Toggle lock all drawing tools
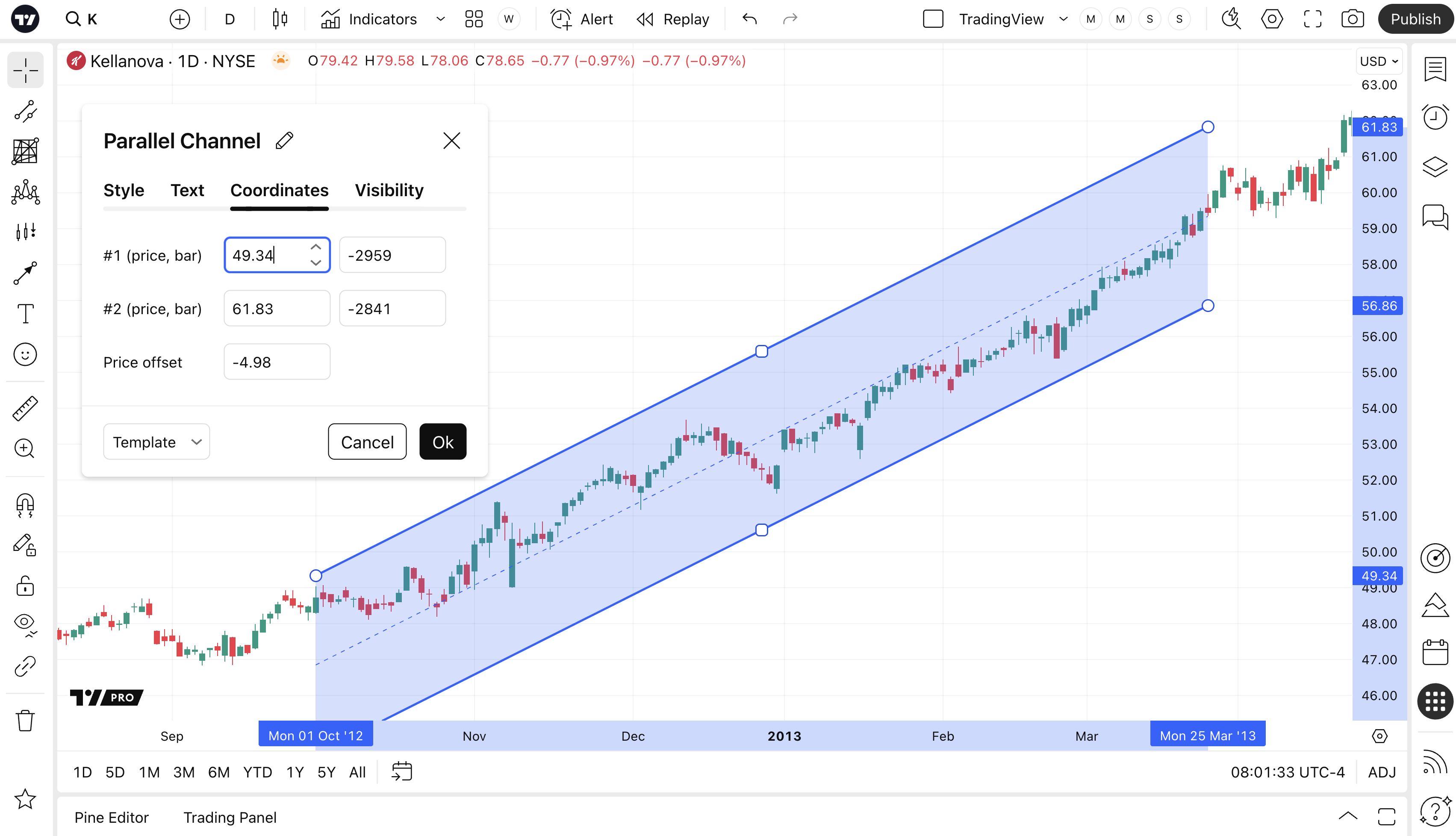 point(25,586)
